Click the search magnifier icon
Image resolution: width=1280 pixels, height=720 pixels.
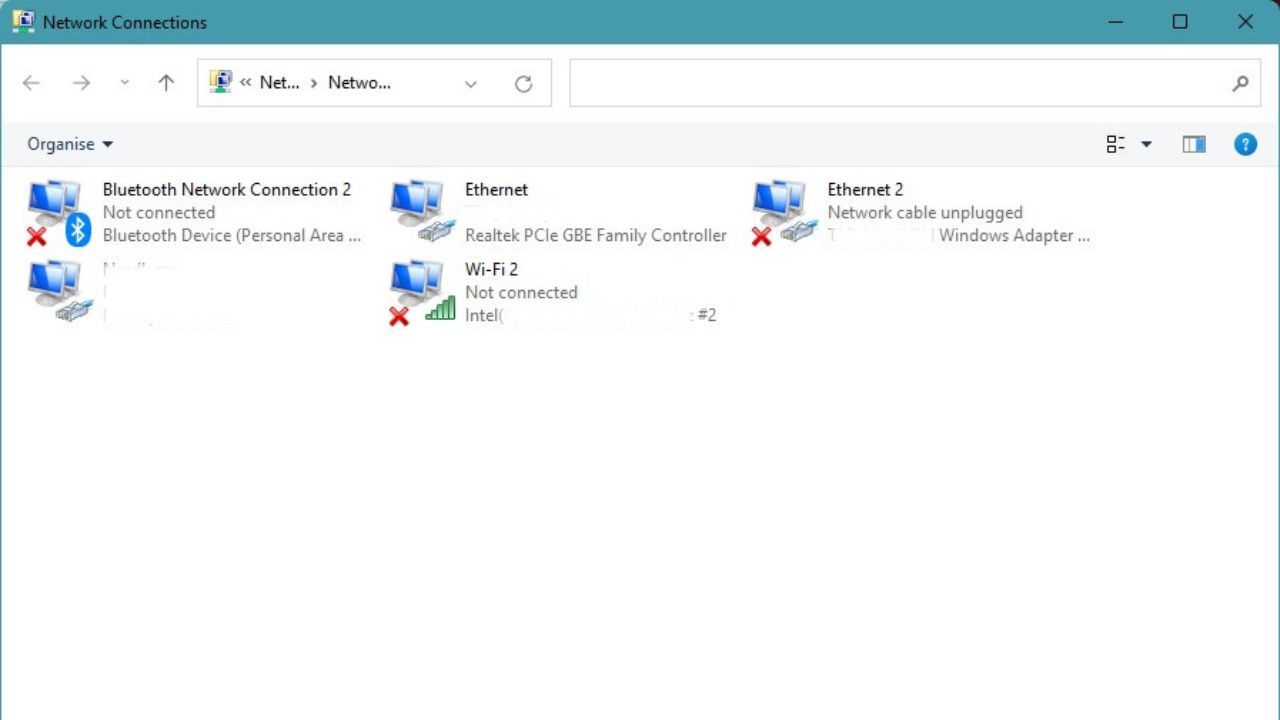pos(1240,83)
